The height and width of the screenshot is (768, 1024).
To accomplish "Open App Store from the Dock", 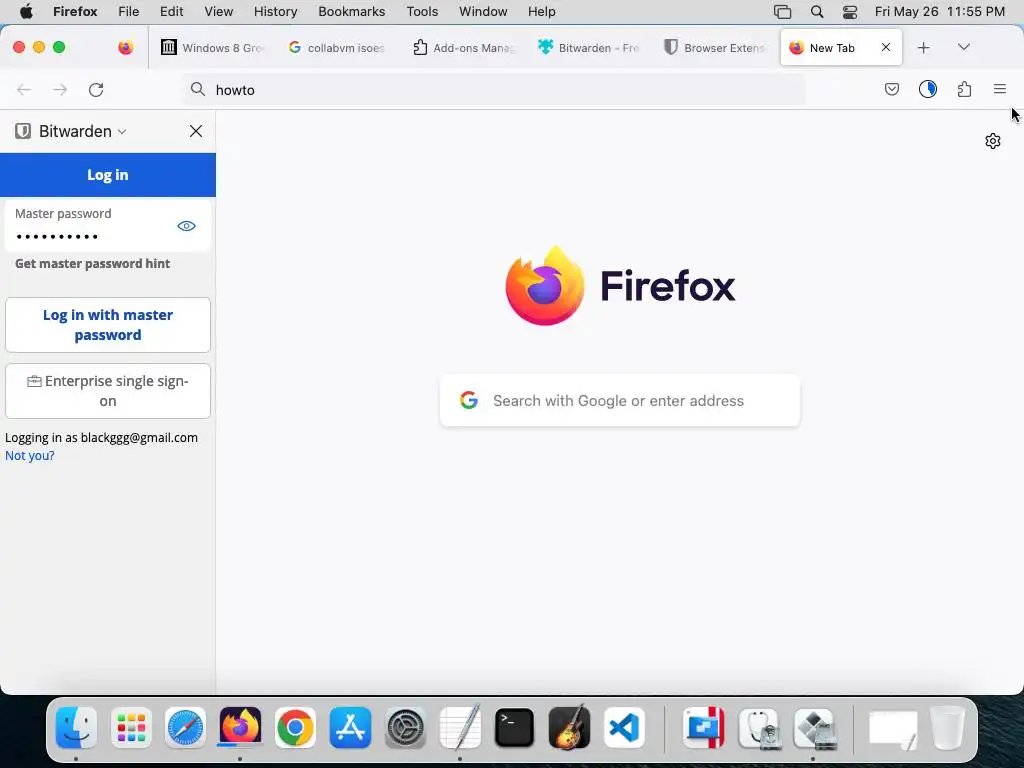I will click(350, 728).
